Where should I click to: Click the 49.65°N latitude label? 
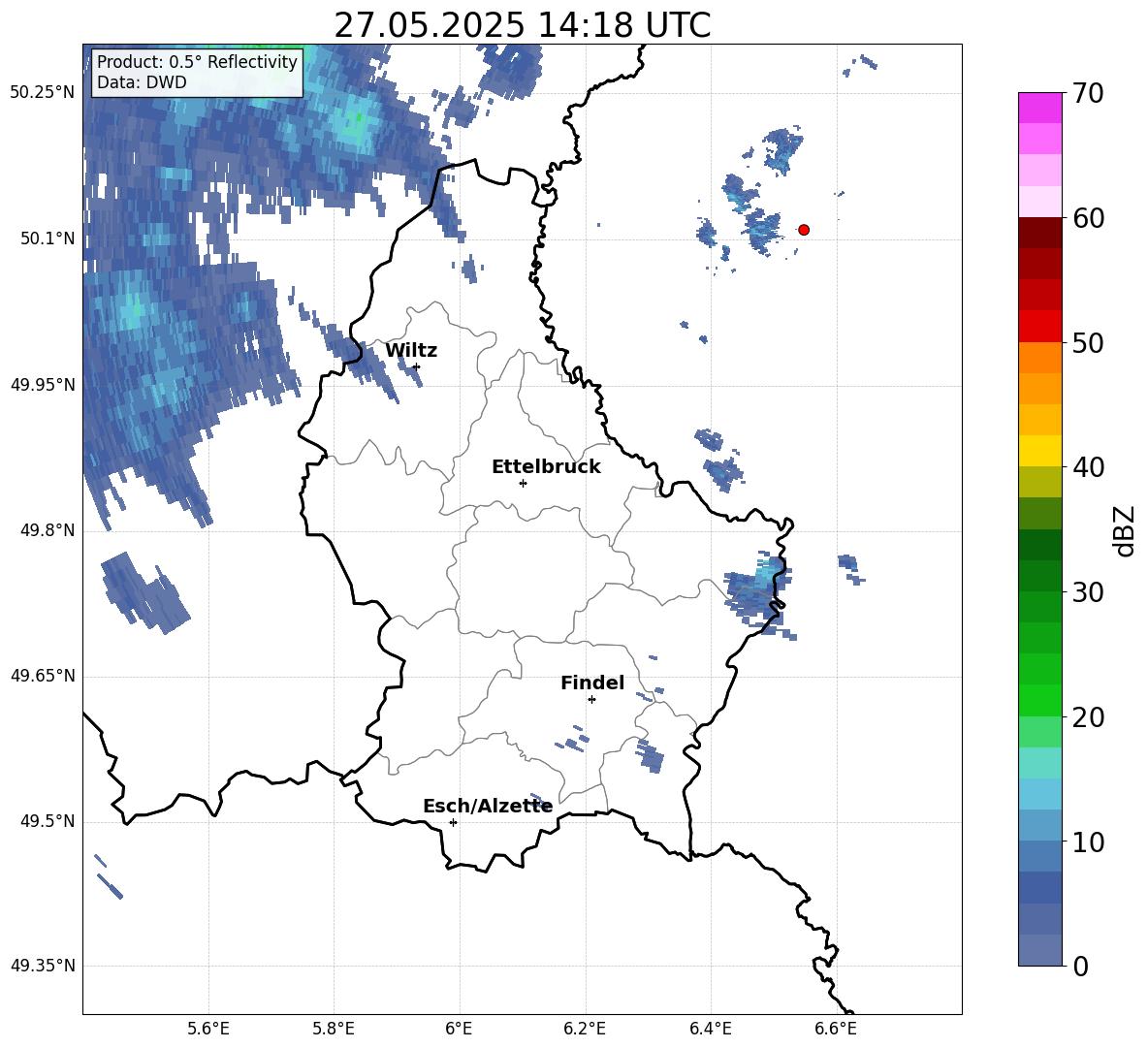43,676
